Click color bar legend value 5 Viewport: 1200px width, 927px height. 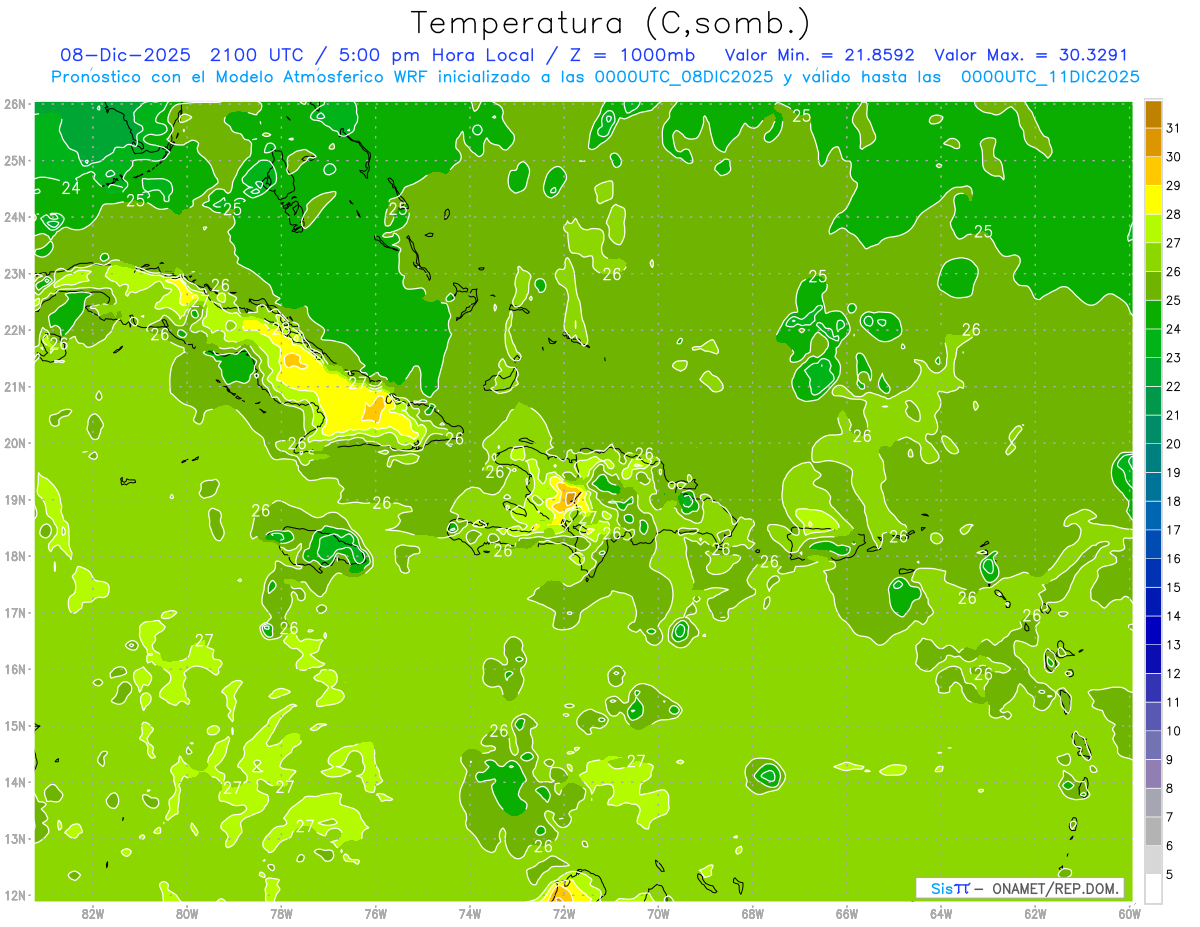pyautogui.click(x=1170, y=874)
